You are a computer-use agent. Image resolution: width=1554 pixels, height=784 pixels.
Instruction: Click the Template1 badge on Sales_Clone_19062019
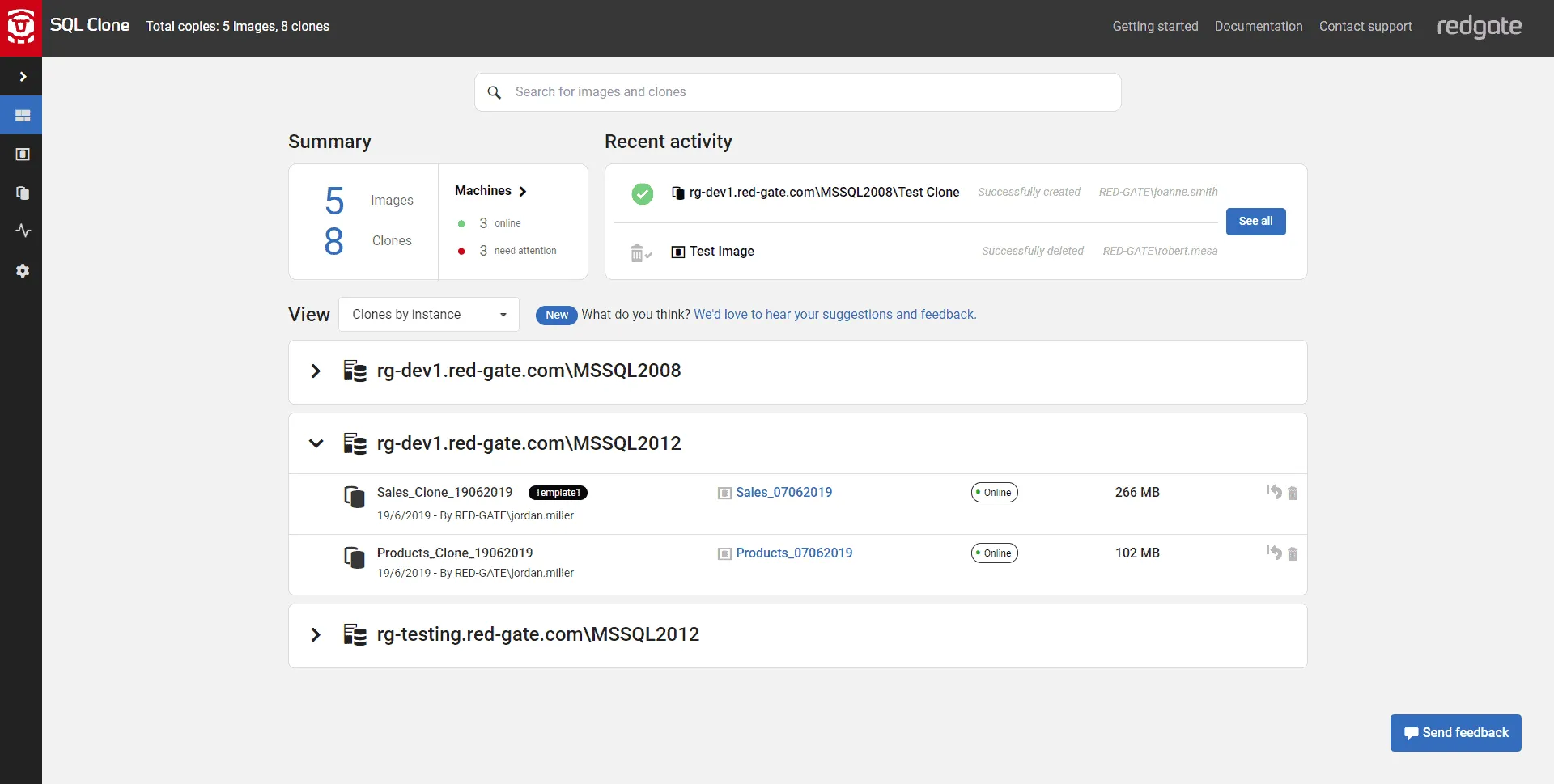[558, 492]
